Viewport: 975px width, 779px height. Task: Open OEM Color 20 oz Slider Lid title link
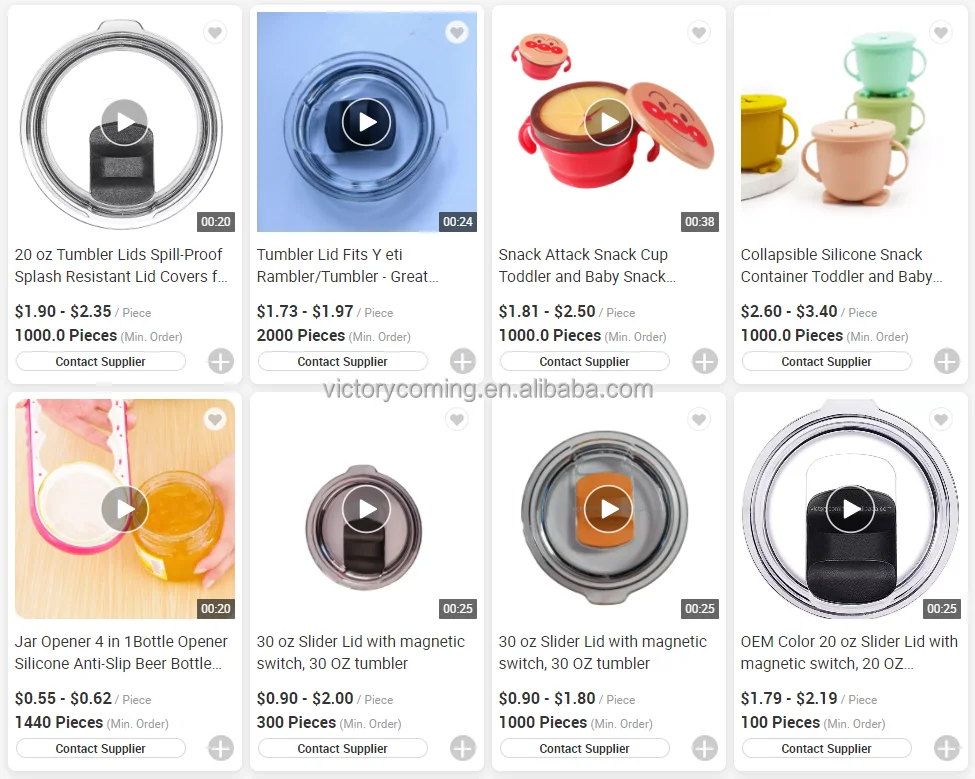coord(849,652)
